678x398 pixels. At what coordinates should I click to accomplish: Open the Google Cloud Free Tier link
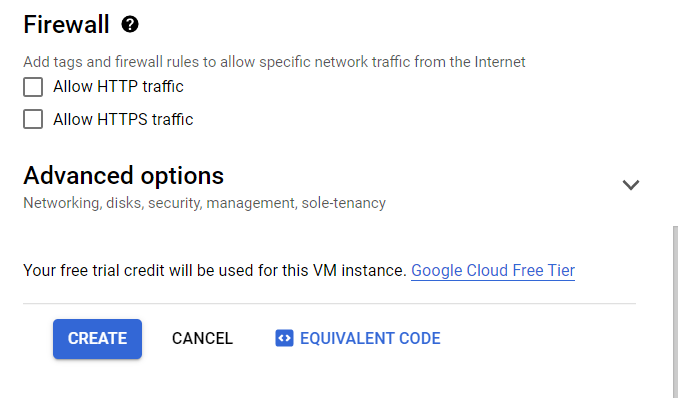point(493,270)
